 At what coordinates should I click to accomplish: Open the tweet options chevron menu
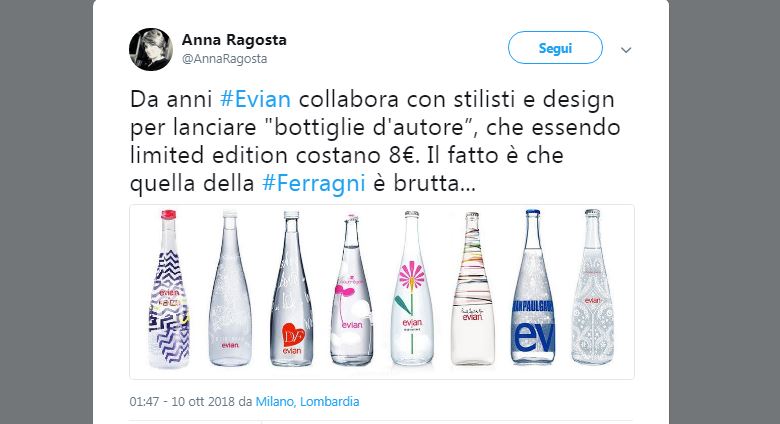pos(626,49)
